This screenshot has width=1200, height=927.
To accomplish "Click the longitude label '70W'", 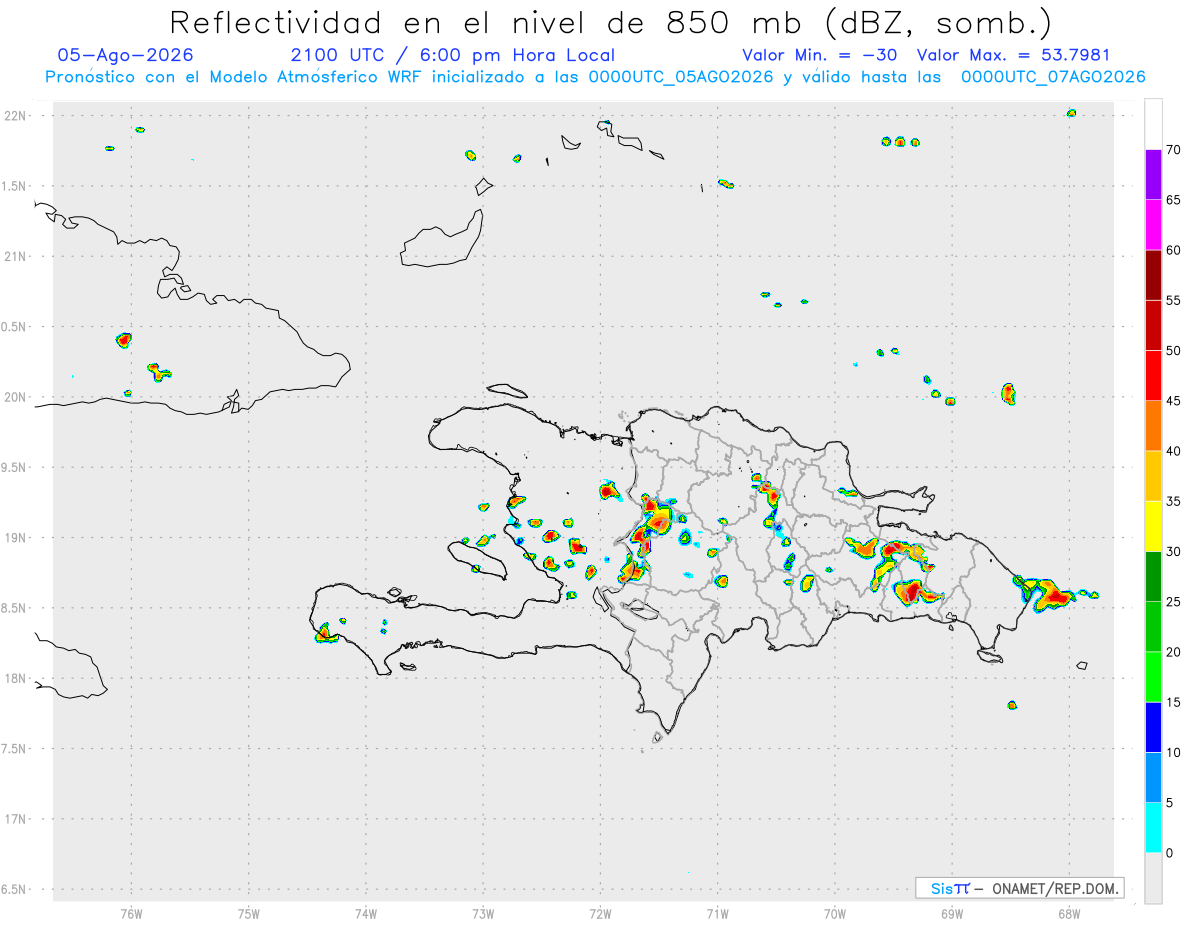I will [x=835, y=913].
